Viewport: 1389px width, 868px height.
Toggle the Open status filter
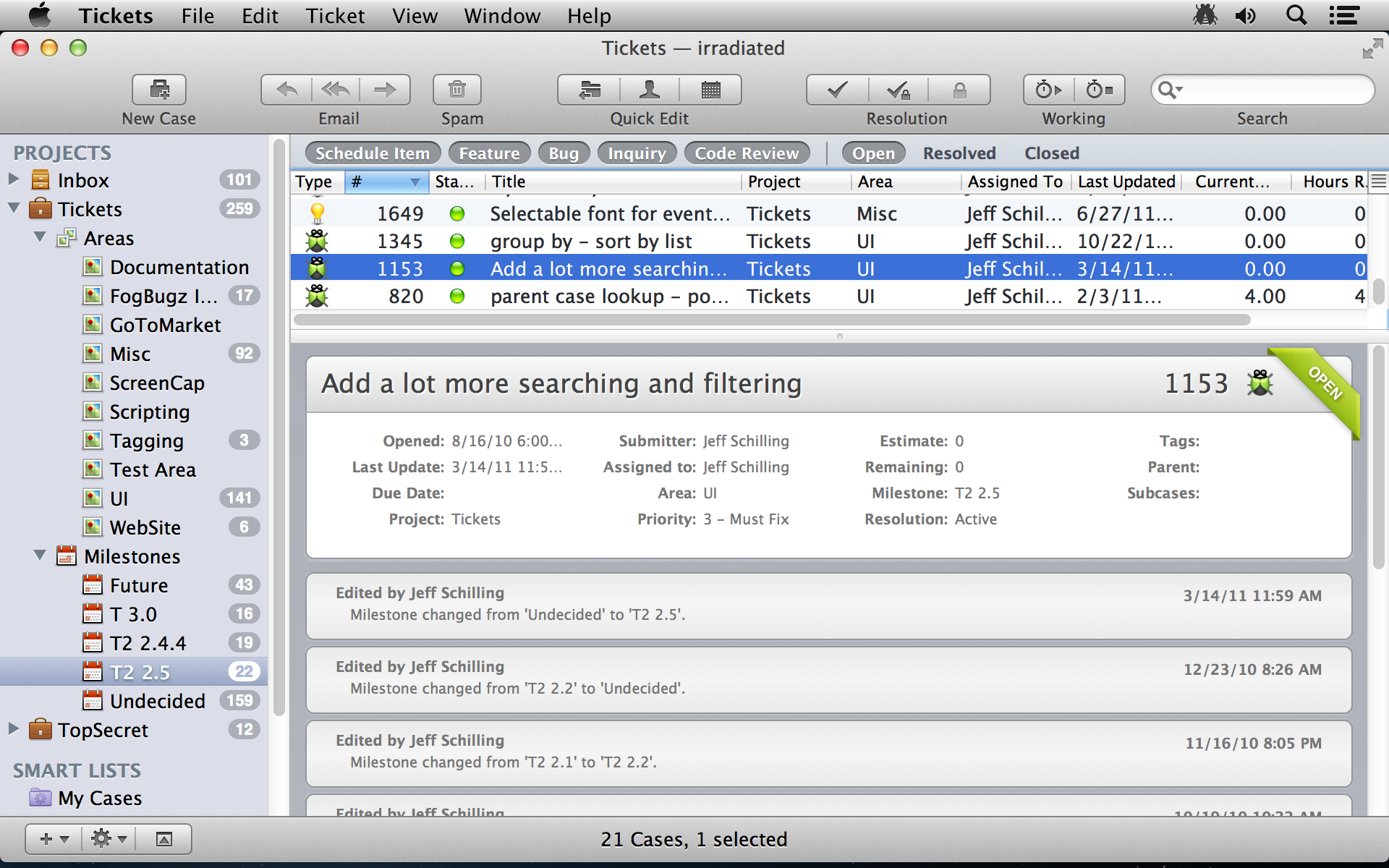(x=873, y=153)
